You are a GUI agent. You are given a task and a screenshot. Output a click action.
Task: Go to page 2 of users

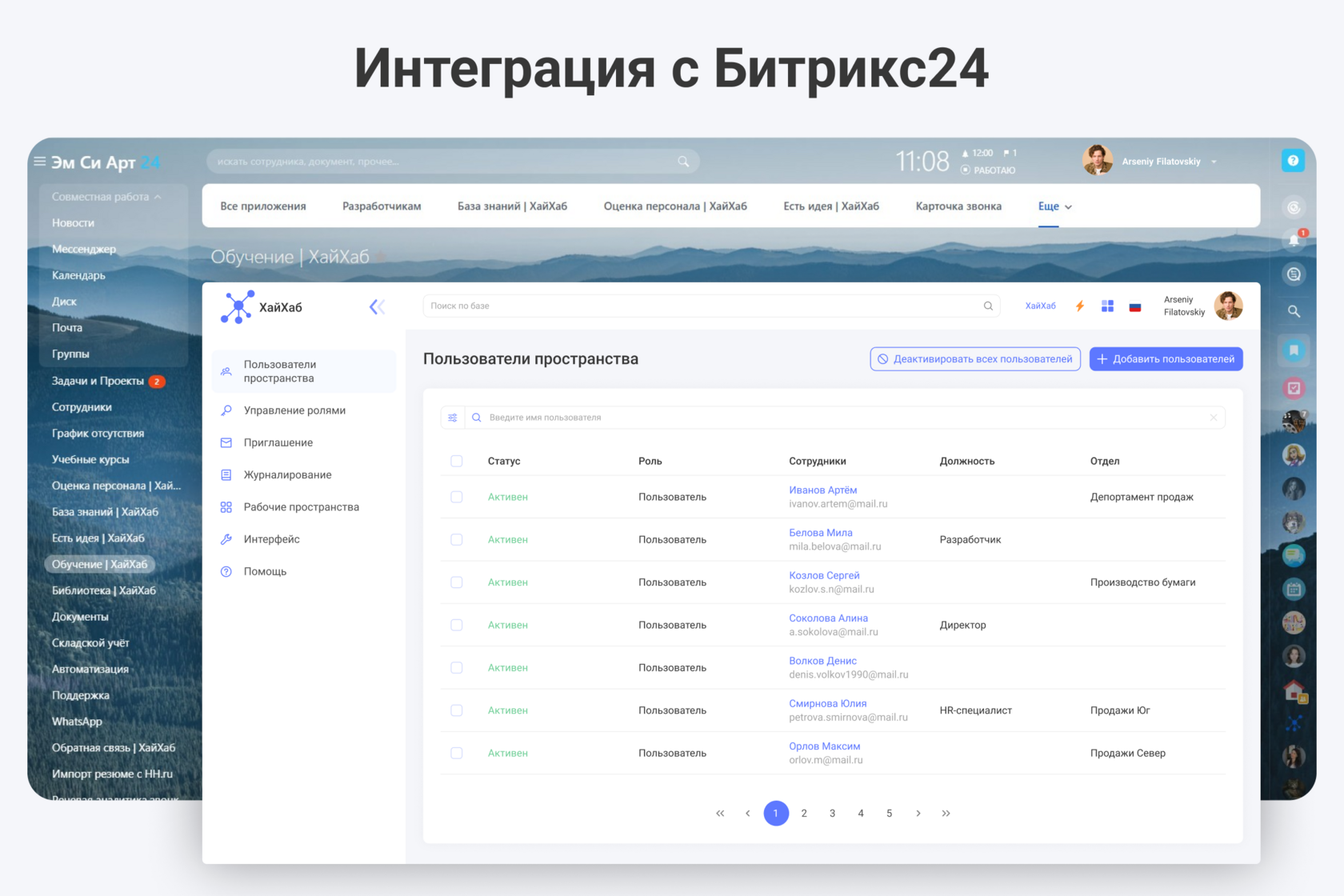[804, 814]
